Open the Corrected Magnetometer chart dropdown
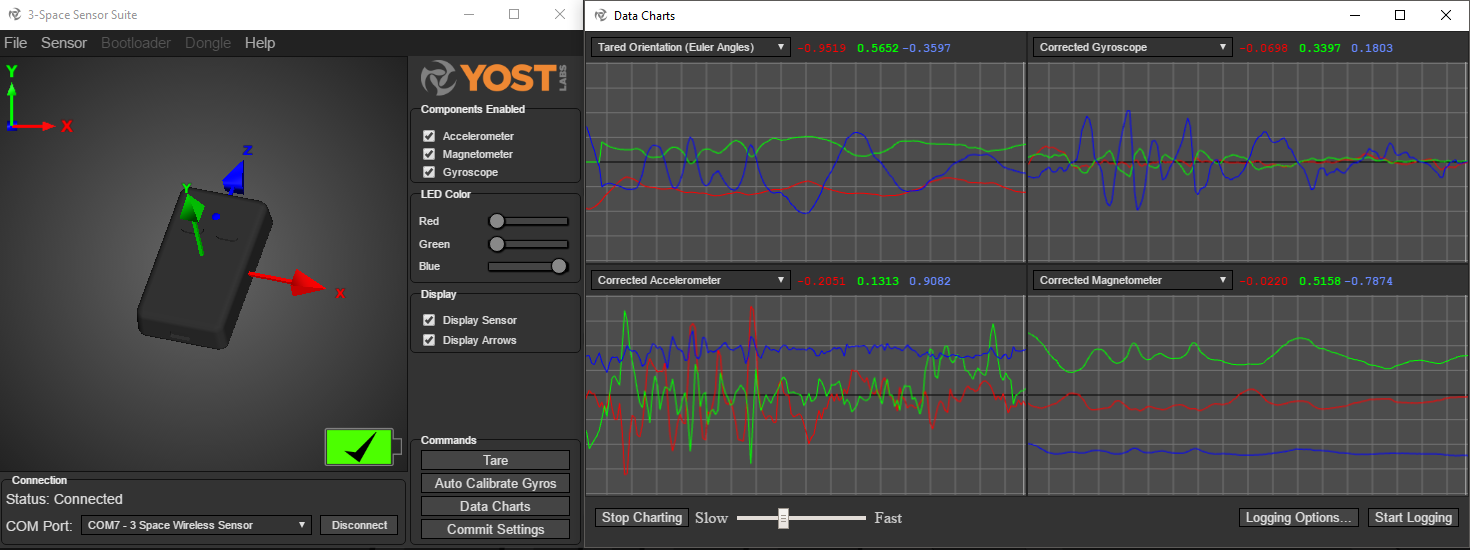 pos(1132,280)
